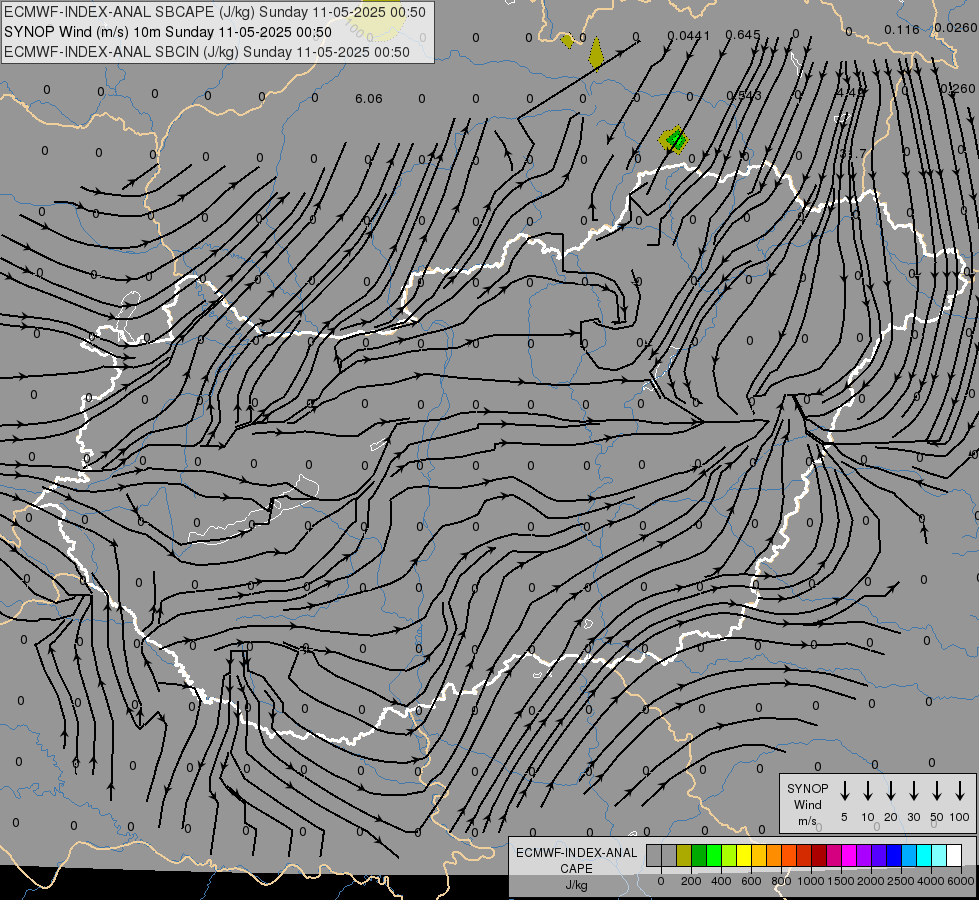Viewport: 979px width, 900px height.
Task: Click the wind arrow above the 100 label
Action: (960, 791)
